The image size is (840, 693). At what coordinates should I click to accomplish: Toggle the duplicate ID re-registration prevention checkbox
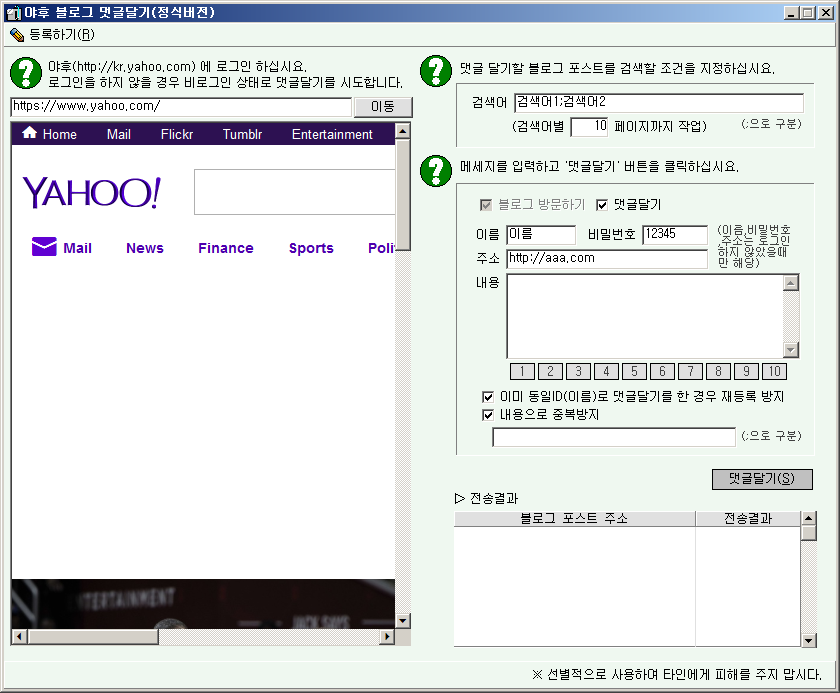[x=488, y=396]
